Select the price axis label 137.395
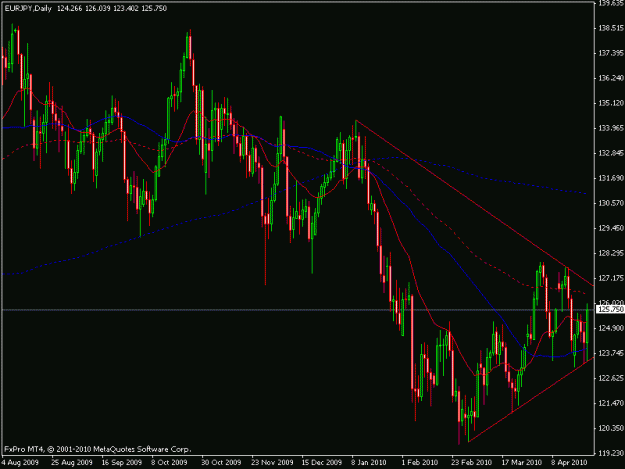This screenshot has width=625, height=469. 611,53
